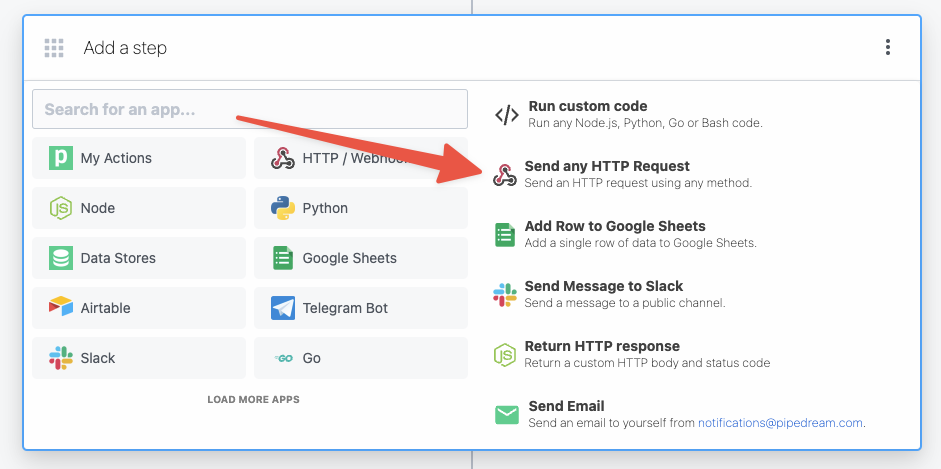This screenshot has height=469, width=941.
Task: Click the webhook icon in the HTTP / Webhook tile
Action: (x=283, y=158)
